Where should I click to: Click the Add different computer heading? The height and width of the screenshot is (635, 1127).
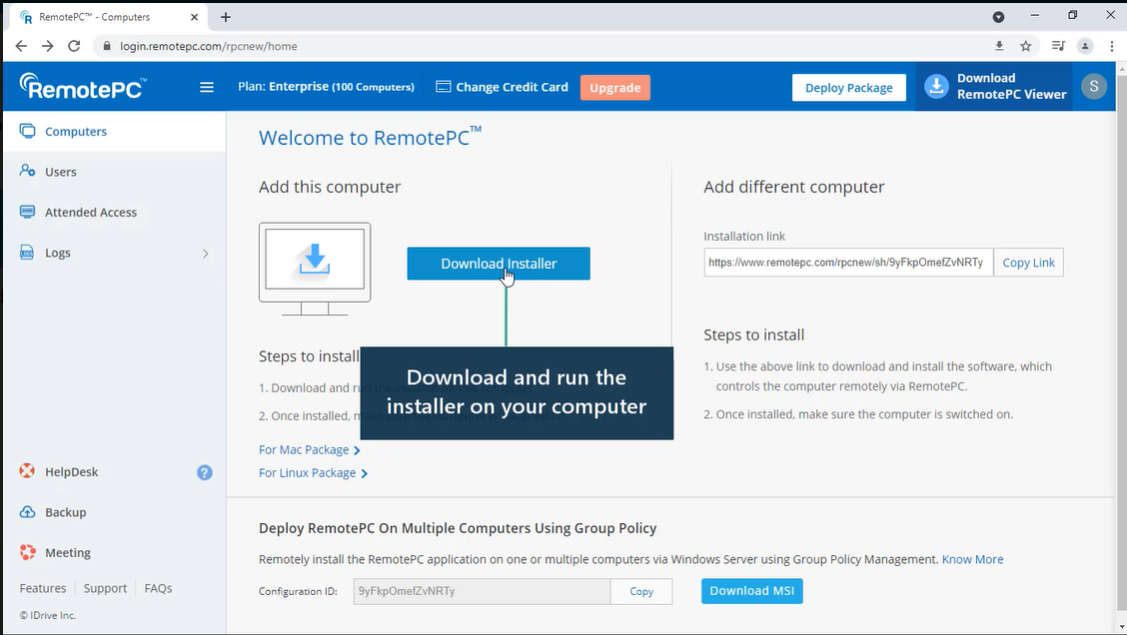click(x=794, y=187)
